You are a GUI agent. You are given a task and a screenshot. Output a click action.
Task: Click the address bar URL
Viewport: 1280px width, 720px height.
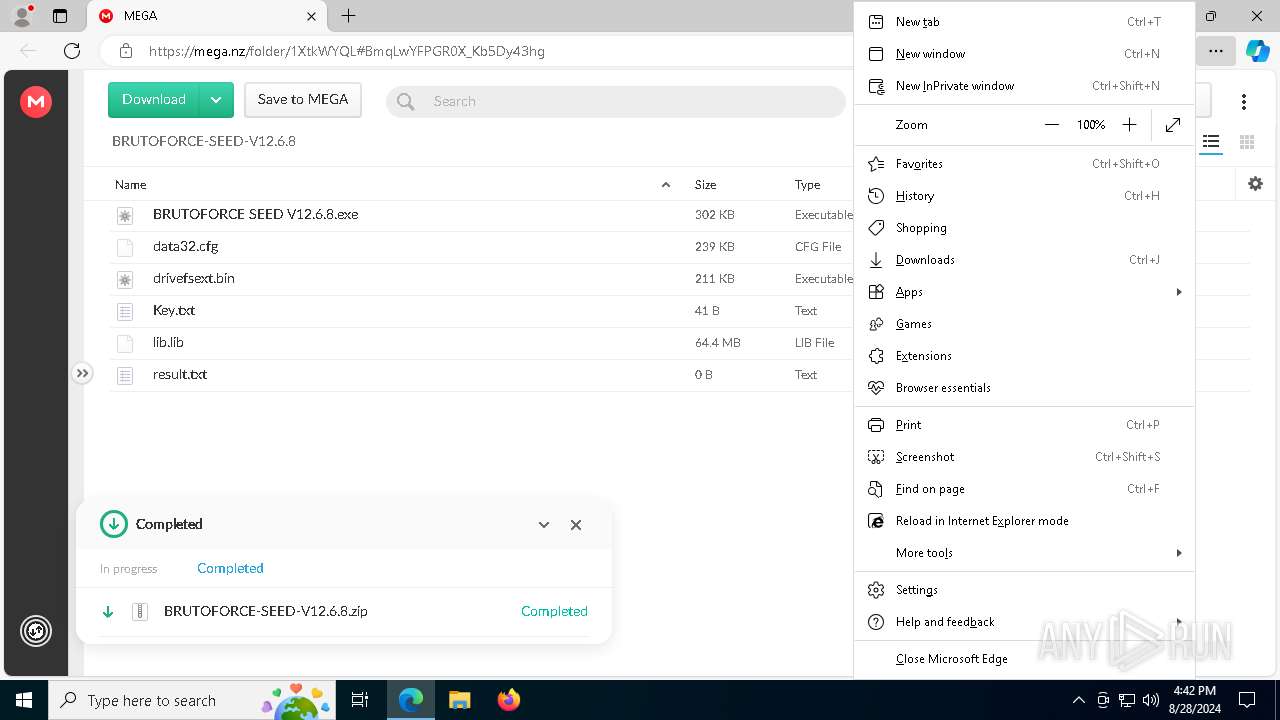(x=347, y=51)
